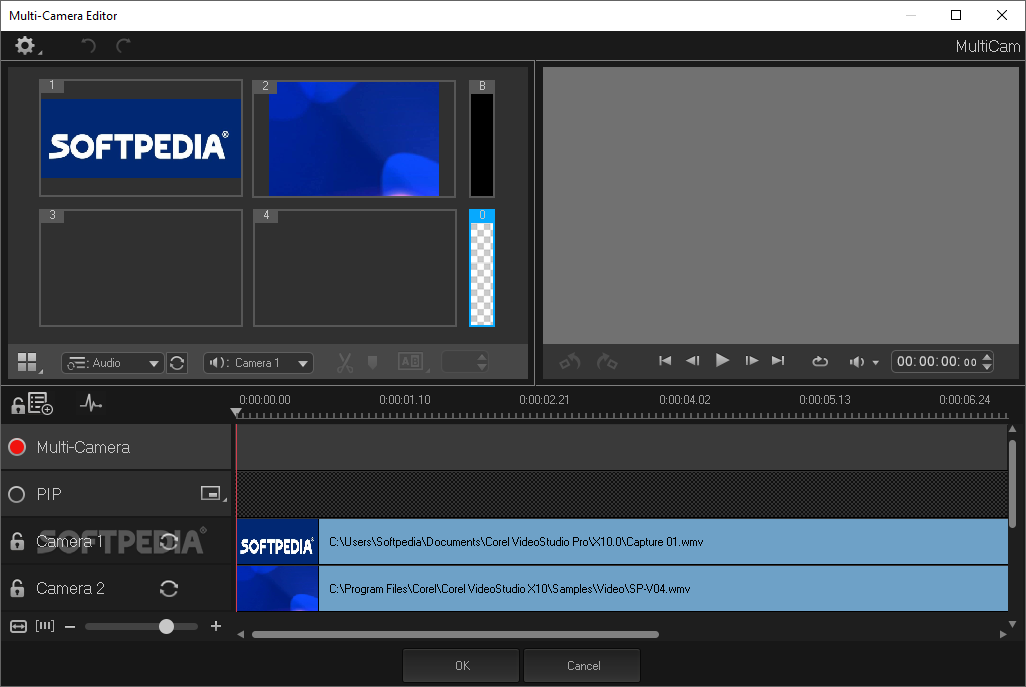The height and width of the screenshot is (687, 1026).
Task: Click the sync button beside Audio dropdown
Action: click(x=177, y=363)
